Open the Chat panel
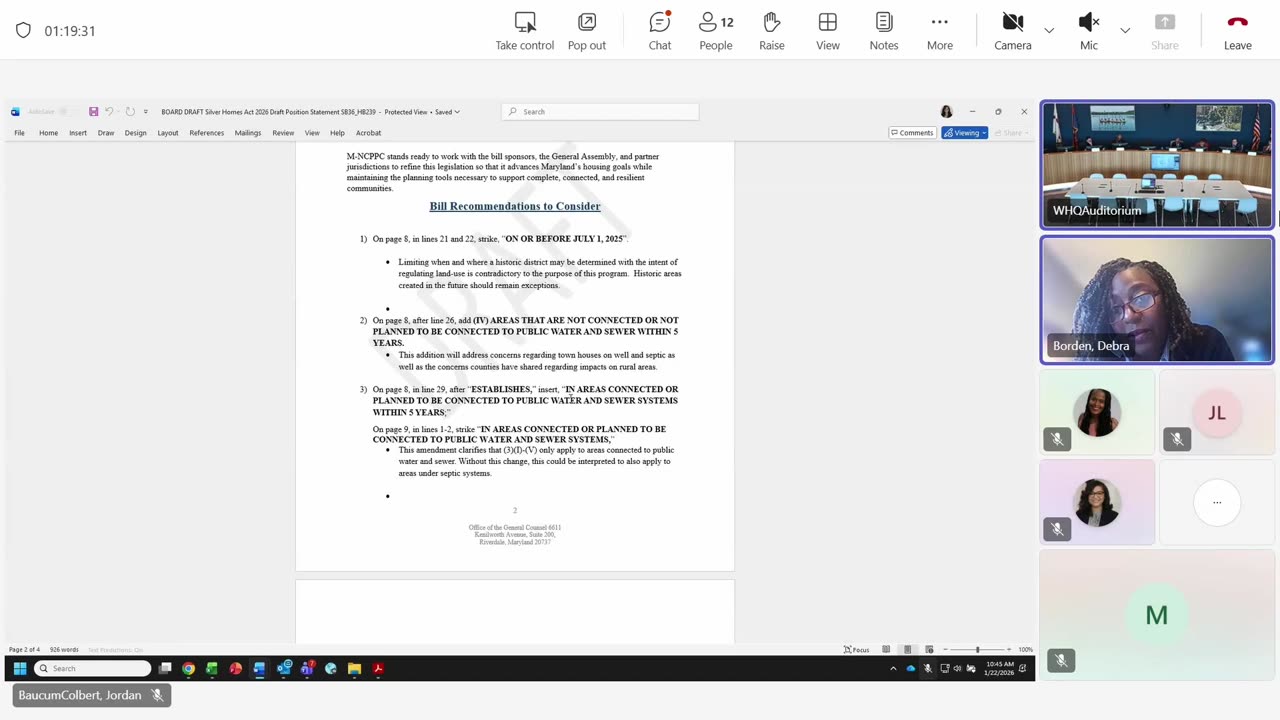 [x=660, y=31]
